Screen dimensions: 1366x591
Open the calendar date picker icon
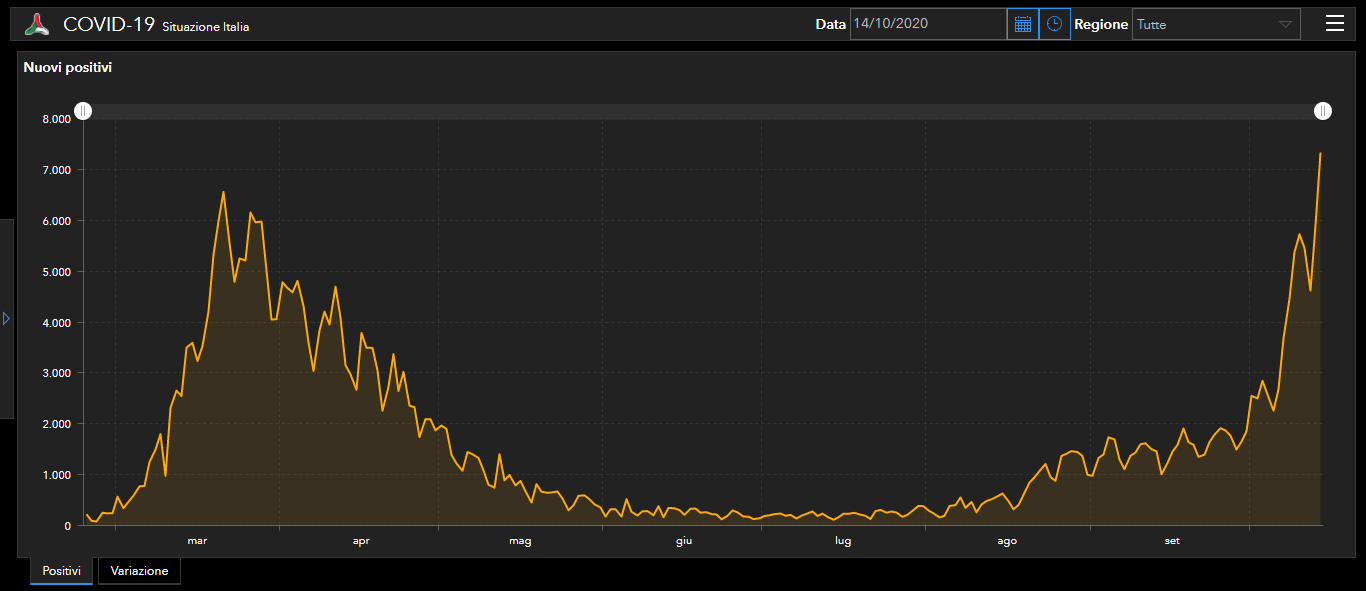tap(1022, 24)
